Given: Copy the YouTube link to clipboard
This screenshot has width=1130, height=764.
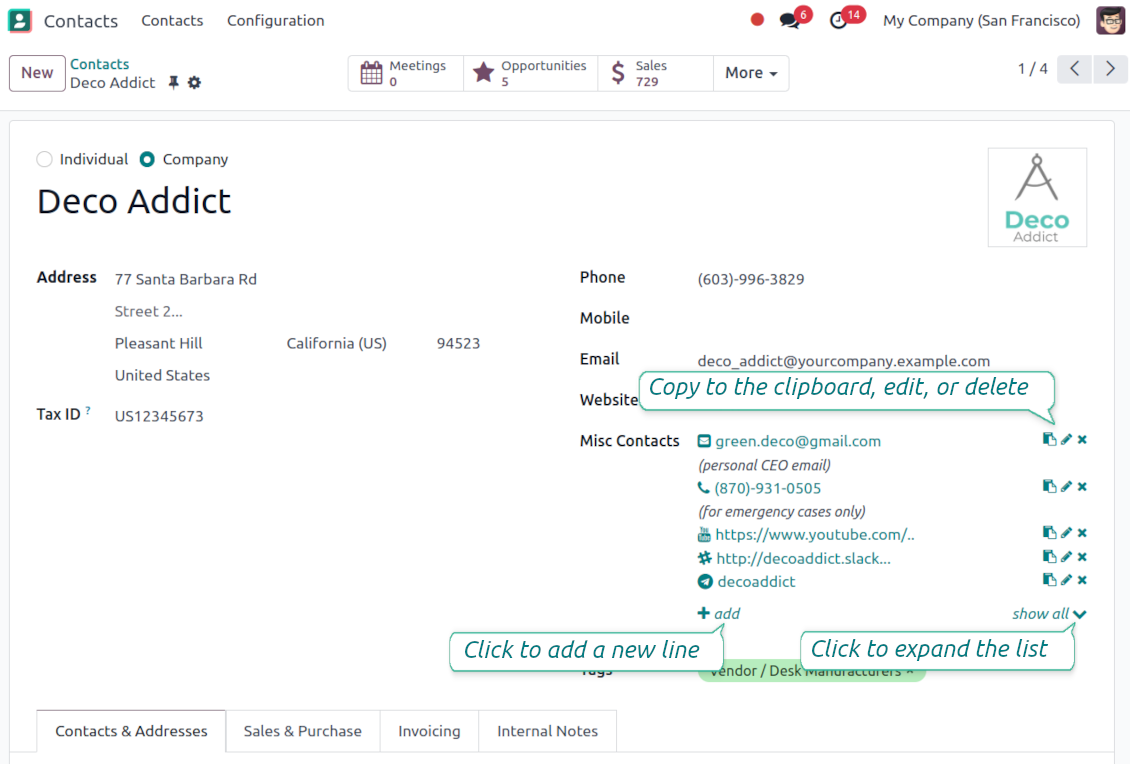Looking at the screenshot, I should click(x=1049, y=533).
